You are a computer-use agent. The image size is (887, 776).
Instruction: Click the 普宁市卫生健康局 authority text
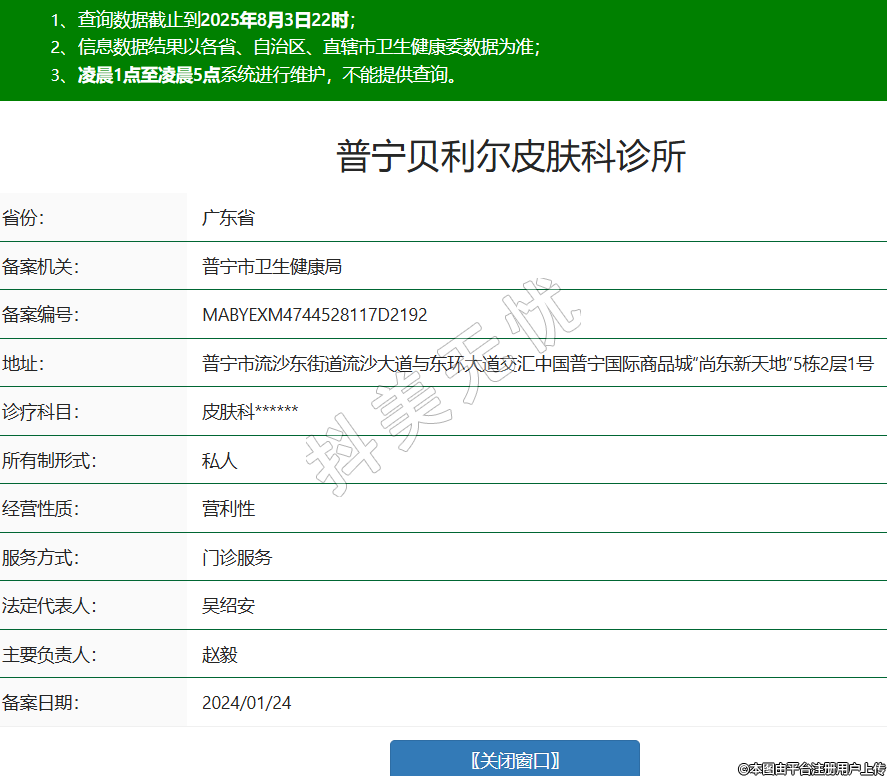pyautogui.click(x=272, y=266)
